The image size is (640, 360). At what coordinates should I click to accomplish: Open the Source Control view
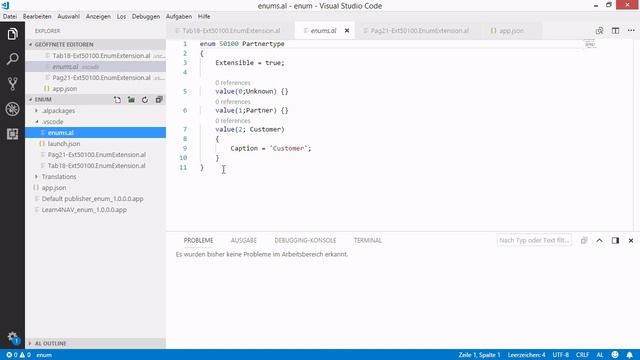[x=12, y=84]
